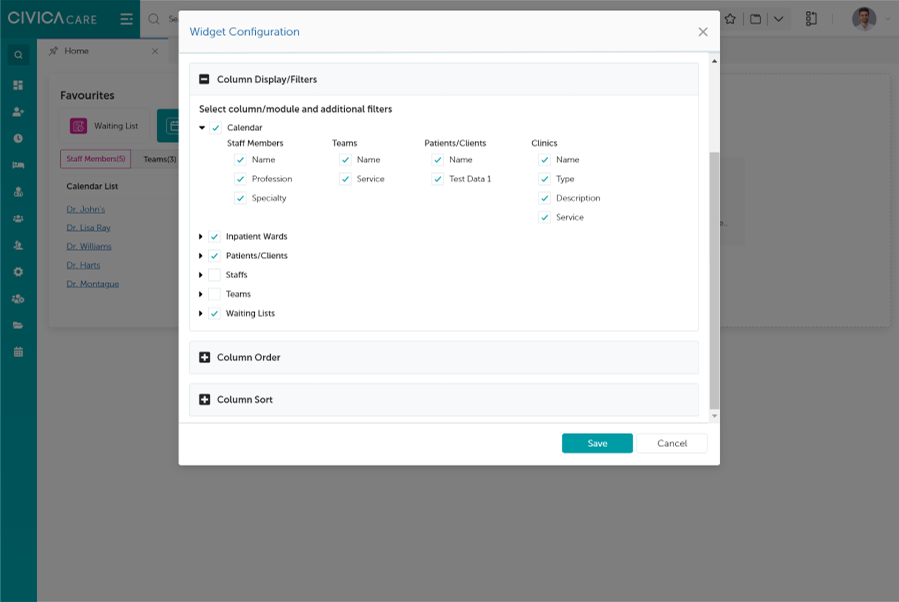Viewport: 899px width, 602px height.
Task: Open the bed icon in sidebar
Action: tap(18, 165)
